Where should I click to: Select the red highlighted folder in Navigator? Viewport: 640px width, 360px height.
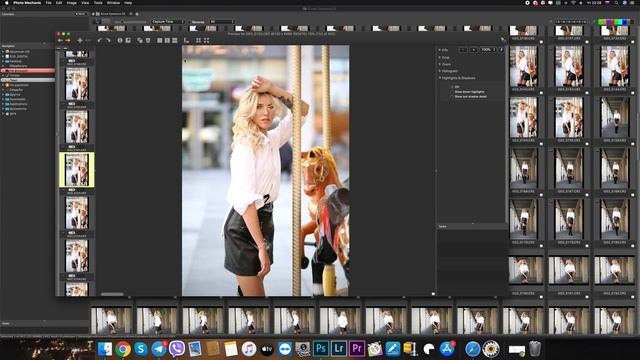click(x=28, y=71)
